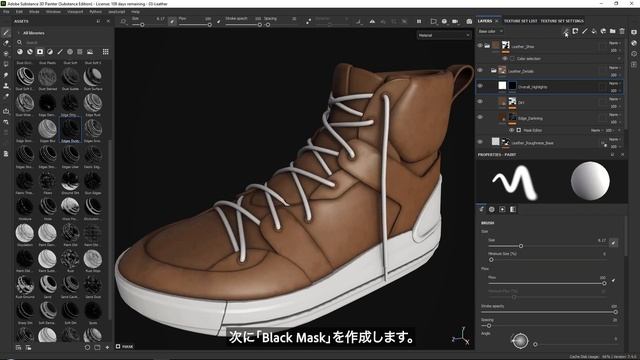Screen dimensions: 640x360
Task: Switch to the Texture Set Settings tab
Action: click(562, 21)
